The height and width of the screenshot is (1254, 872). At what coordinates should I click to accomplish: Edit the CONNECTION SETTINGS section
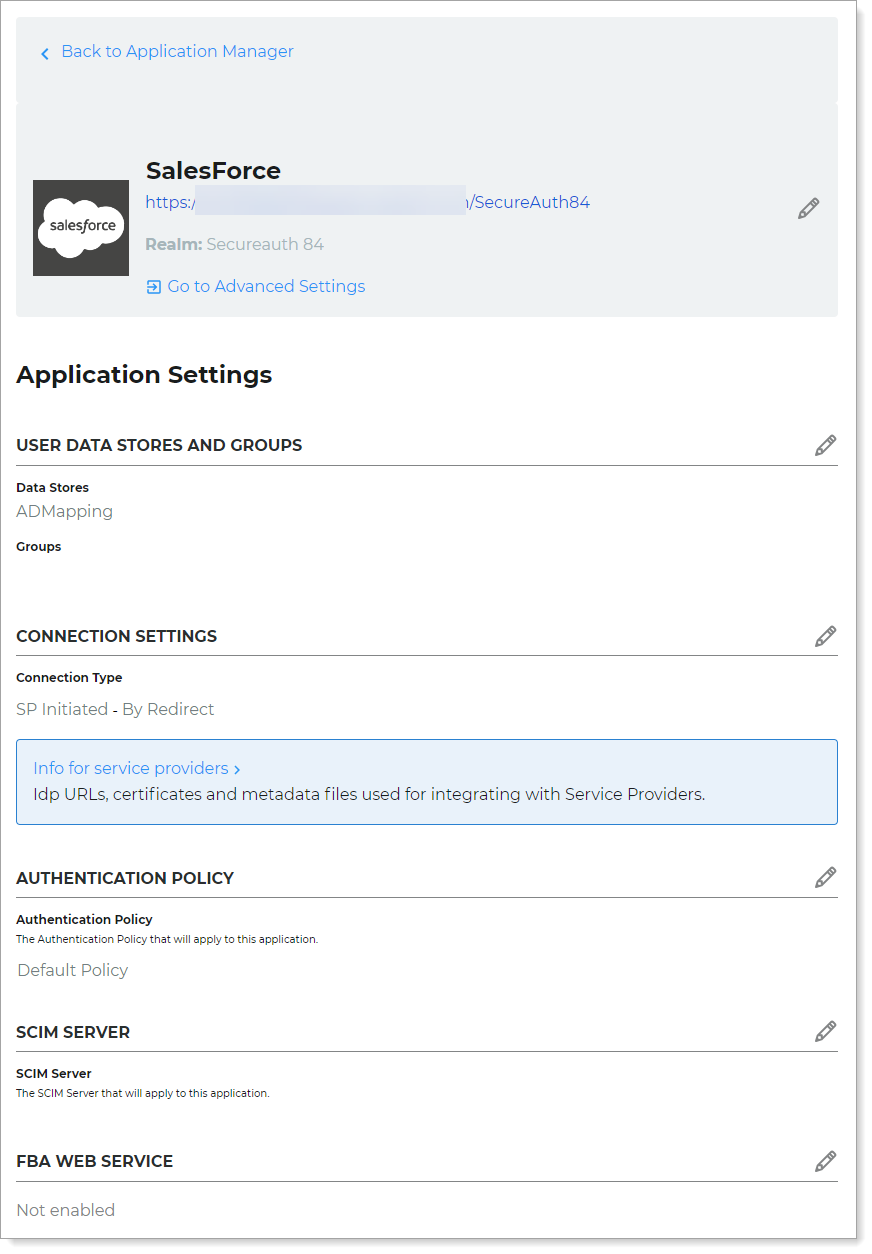tap(825, 636)
